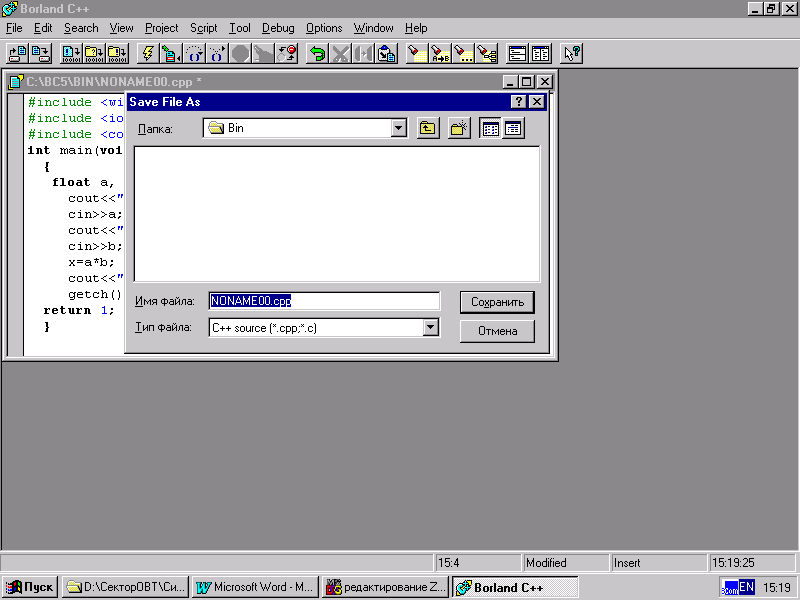
Task: Click the Make project icon with question folder
Action: pos(94,54)
